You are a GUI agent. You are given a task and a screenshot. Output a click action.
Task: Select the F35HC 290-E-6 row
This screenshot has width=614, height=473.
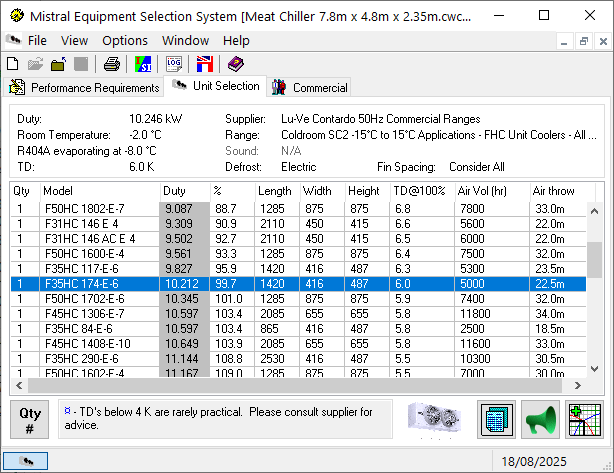[298, 359]
